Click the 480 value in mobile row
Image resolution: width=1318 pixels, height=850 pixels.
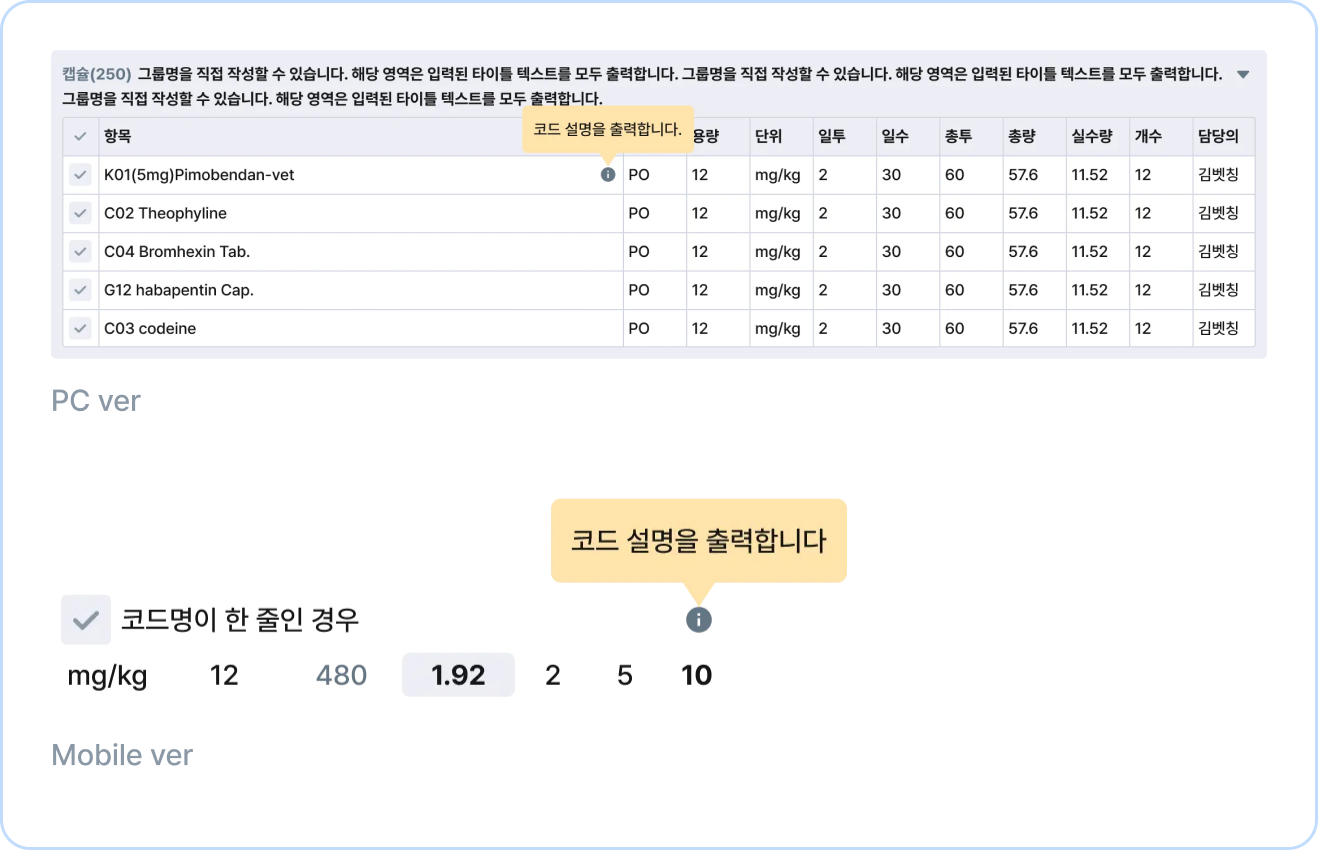(x=341, y=676)
